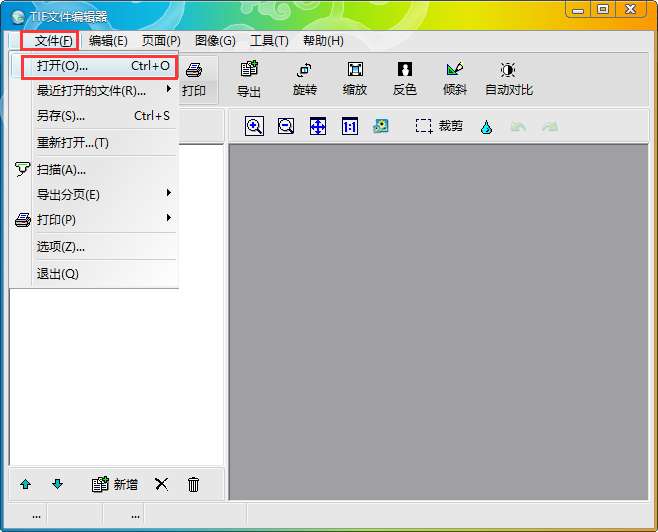Click the Crop (裁剪) button
This screenshot has height=532, width=658.
(x=440, y=127)
